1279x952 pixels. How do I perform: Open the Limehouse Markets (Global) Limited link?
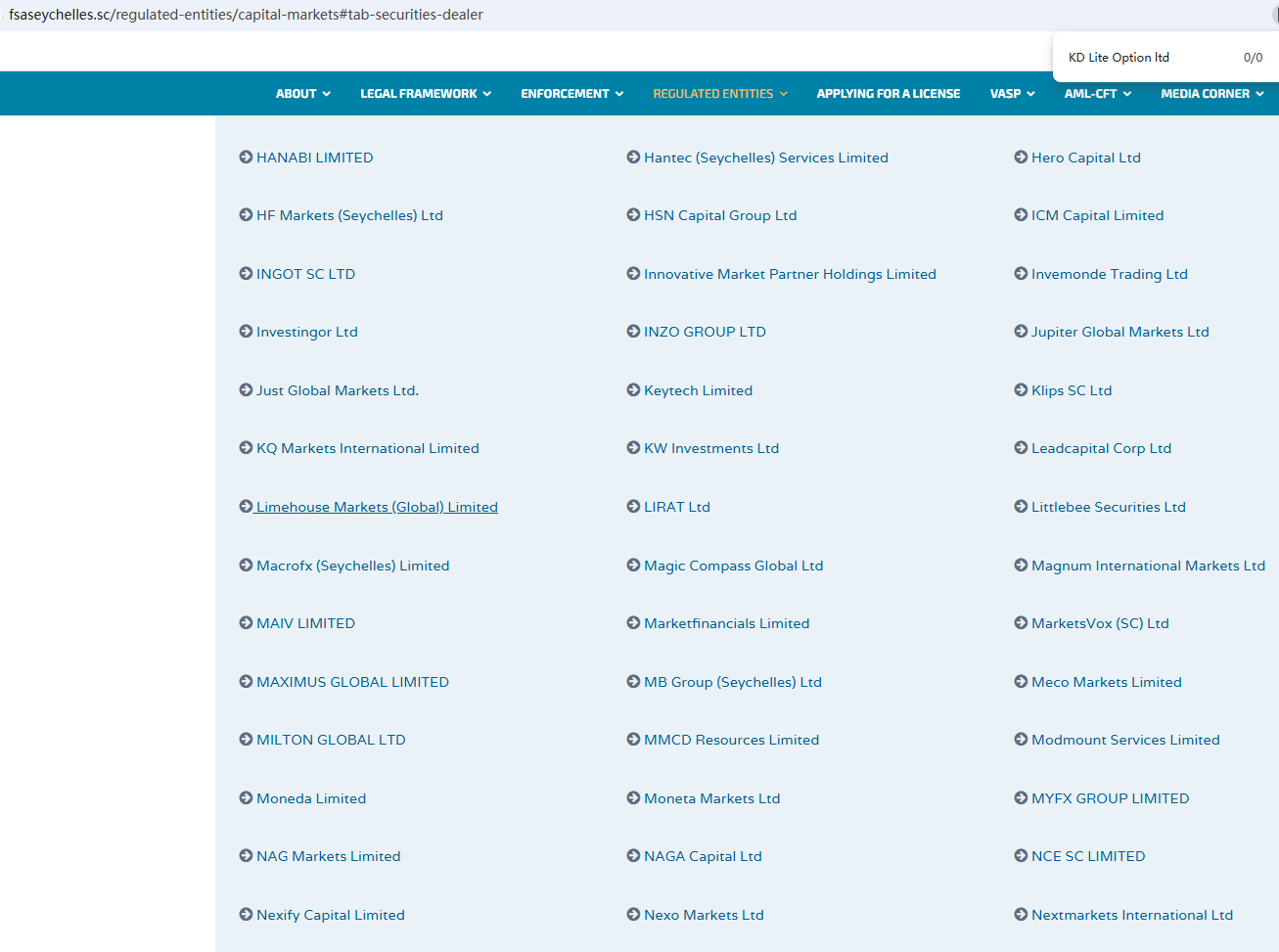point(377,507)
